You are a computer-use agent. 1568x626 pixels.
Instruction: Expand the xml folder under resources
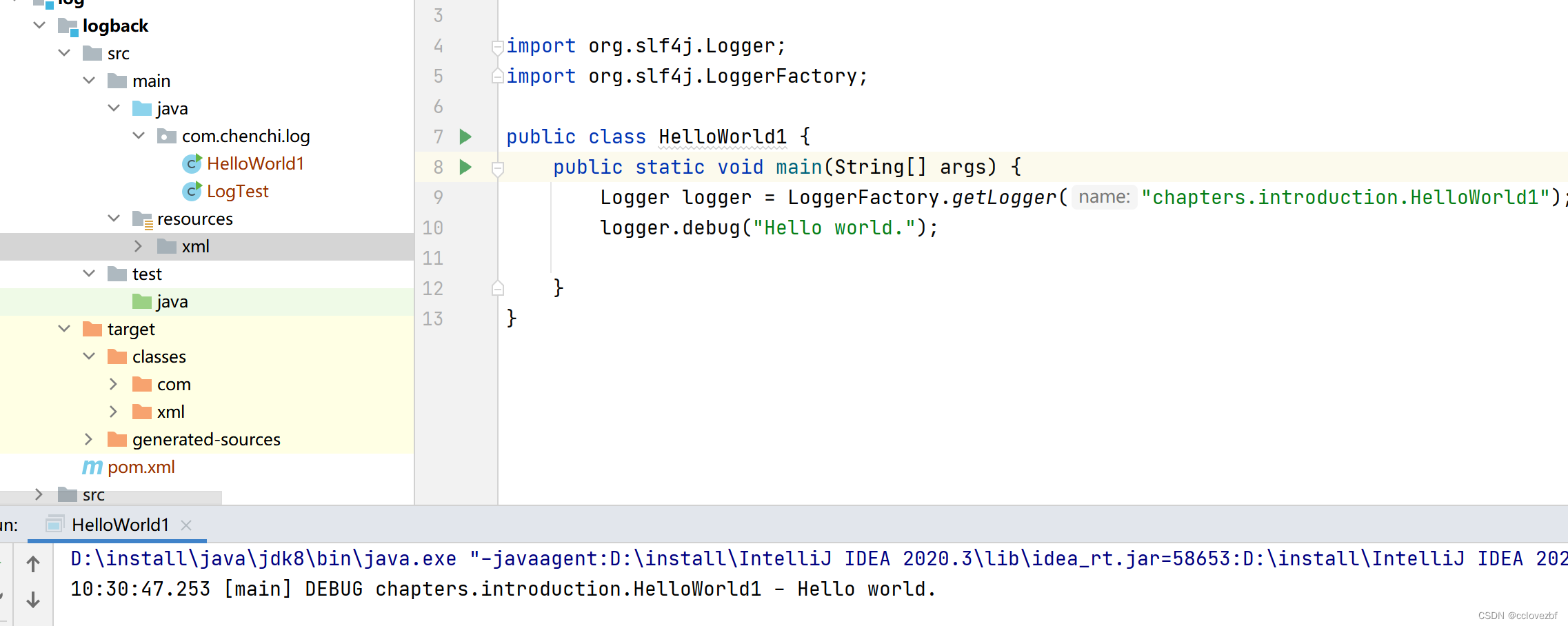pos(138,246)
